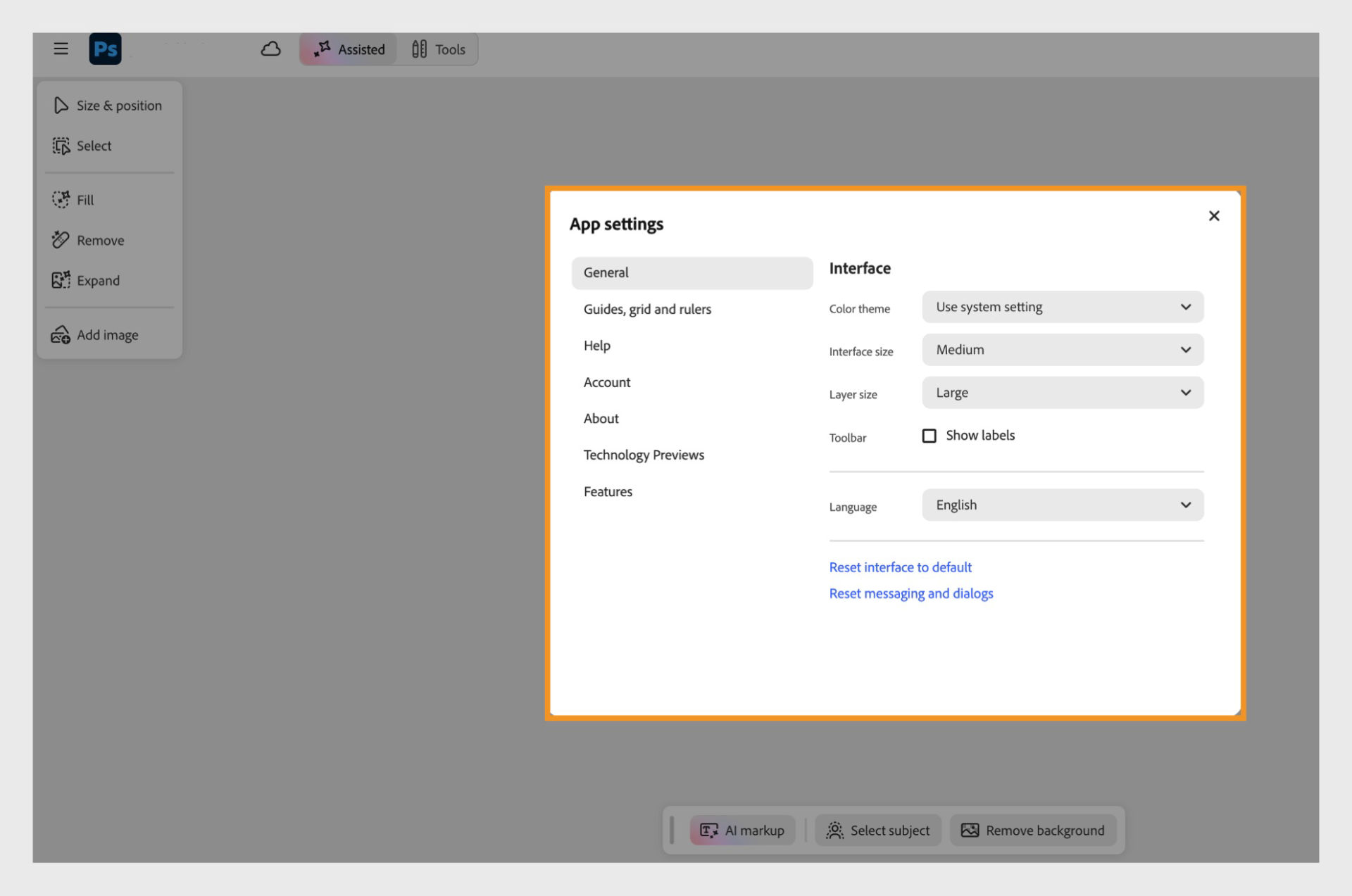1352x896 pixels.
Task: Open the Layer size dropdown
Action: click(x=1063, y=393)
